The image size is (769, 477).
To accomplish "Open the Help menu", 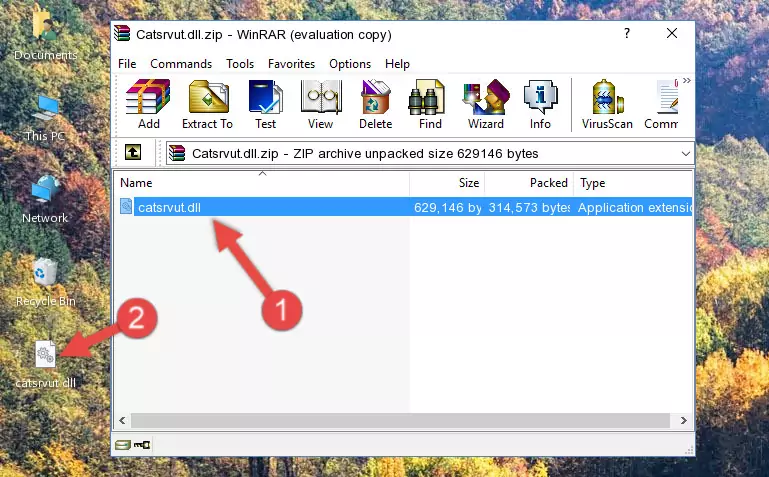I will (397, 64).
